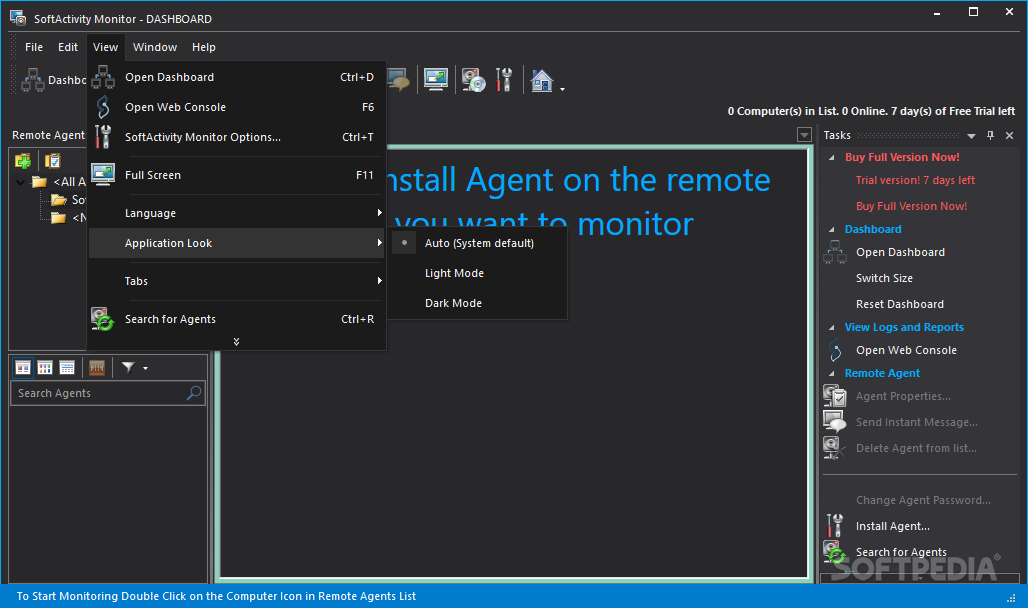Choose Open Web Console from View menu
The height and width of the screenshot is (608, 1028).
[x=236, y=107]
